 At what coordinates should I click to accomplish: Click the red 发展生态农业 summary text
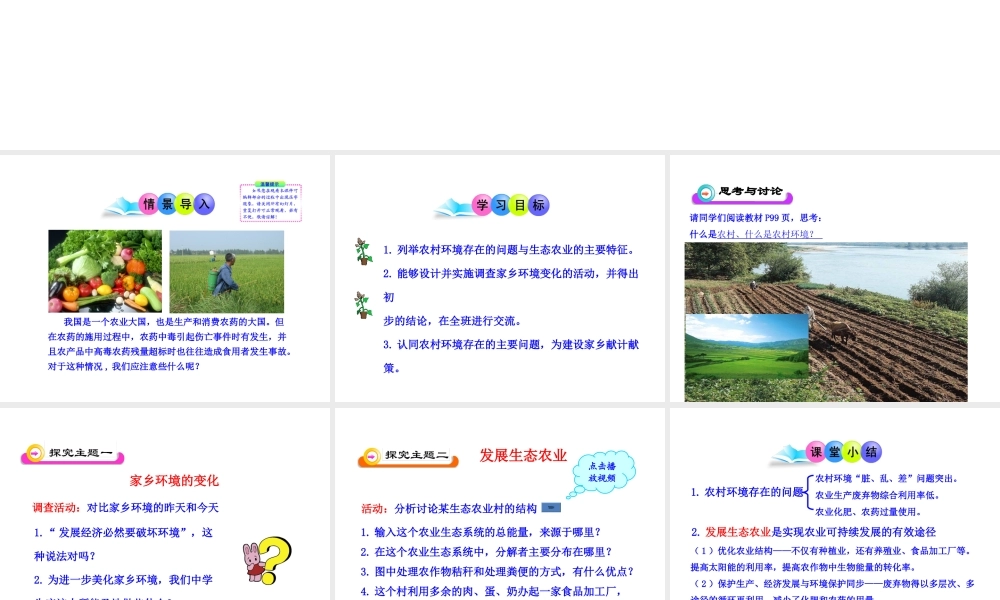click(738, 532)
